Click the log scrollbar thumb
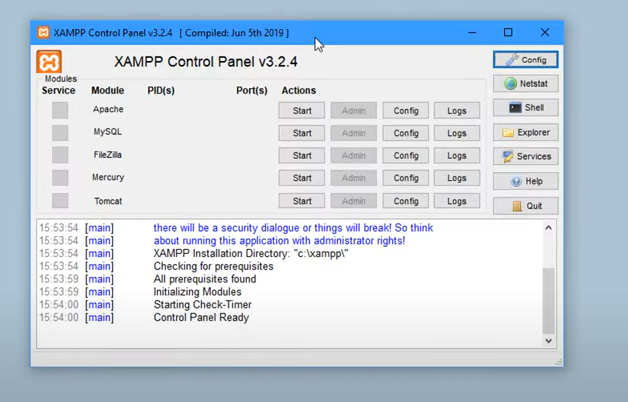The height and width of the screenshot is (402, 628). pyautogui.click(x=549, y=301)
